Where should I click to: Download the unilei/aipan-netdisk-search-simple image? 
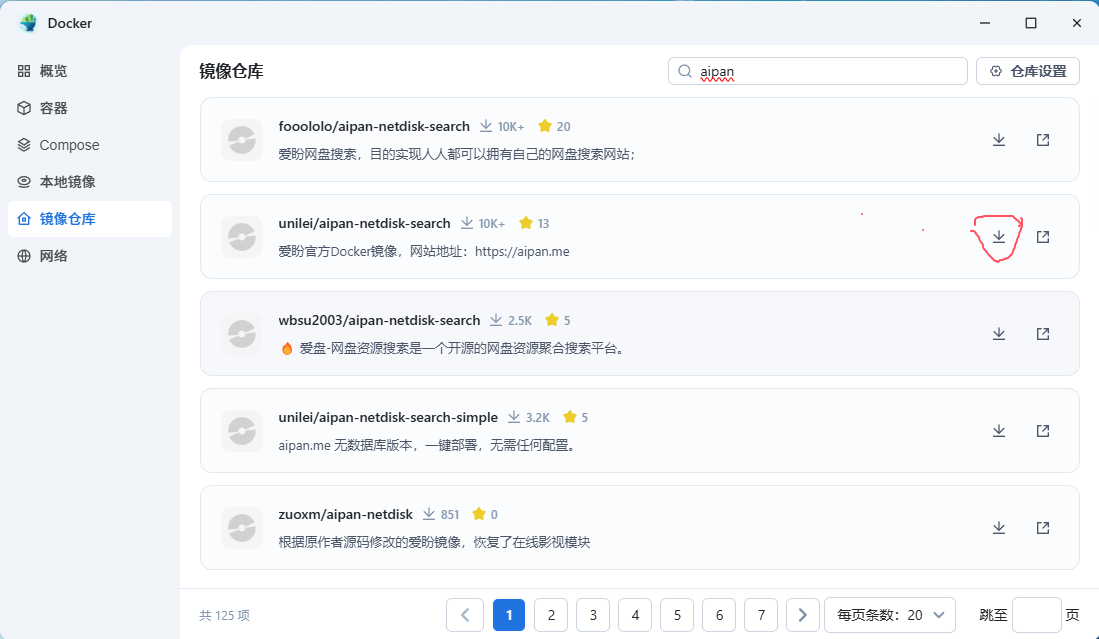tap(998, 431)
